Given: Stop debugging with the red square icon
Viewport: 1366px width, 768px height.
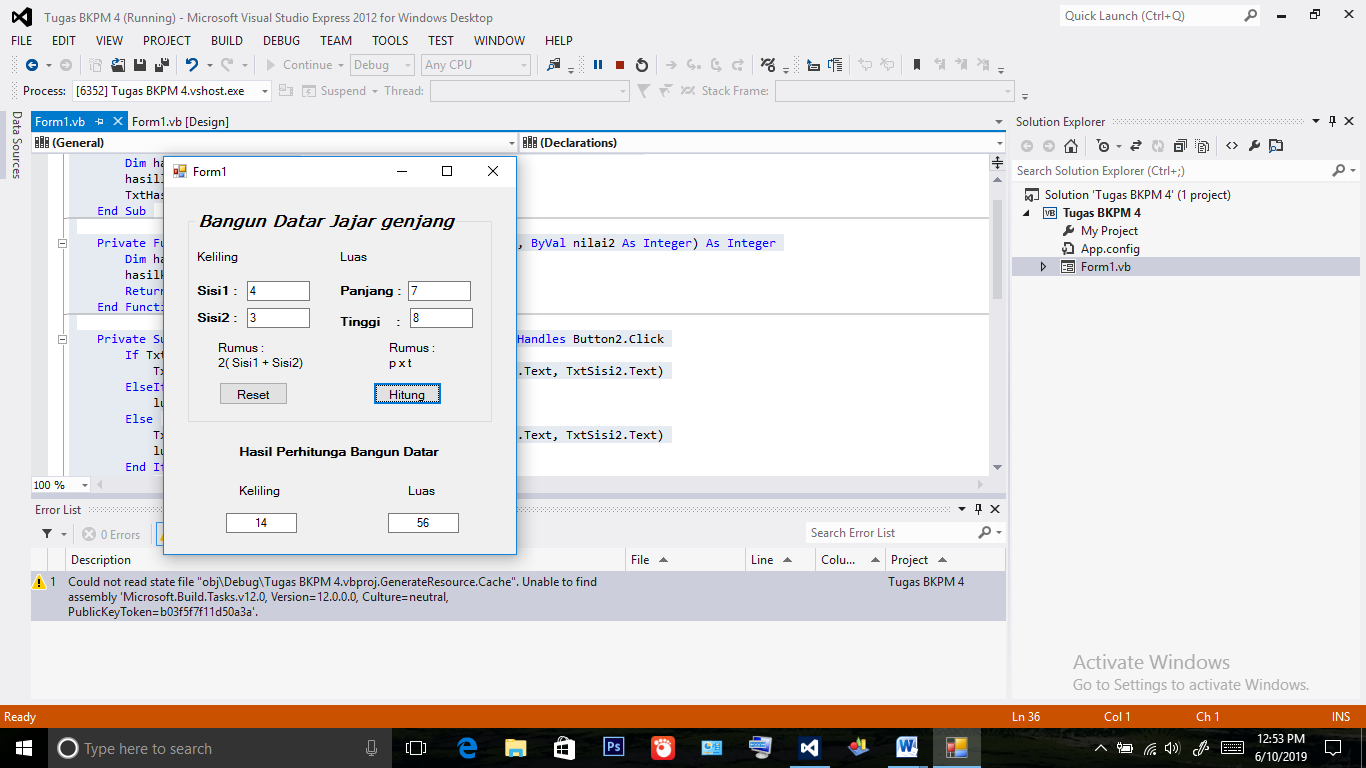Looking at the screenshot, I should point(620,65).
